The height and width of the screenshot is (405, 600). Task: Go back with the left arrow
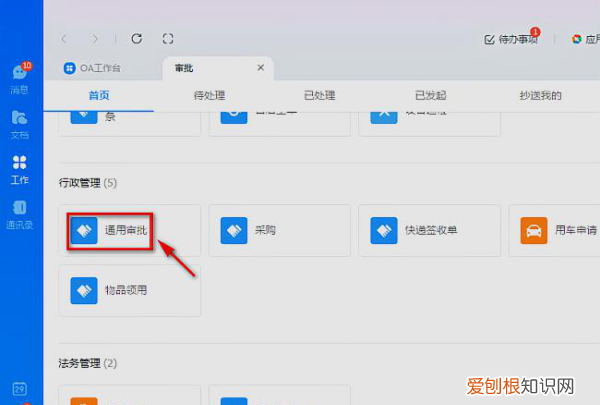tap(64, 39)
